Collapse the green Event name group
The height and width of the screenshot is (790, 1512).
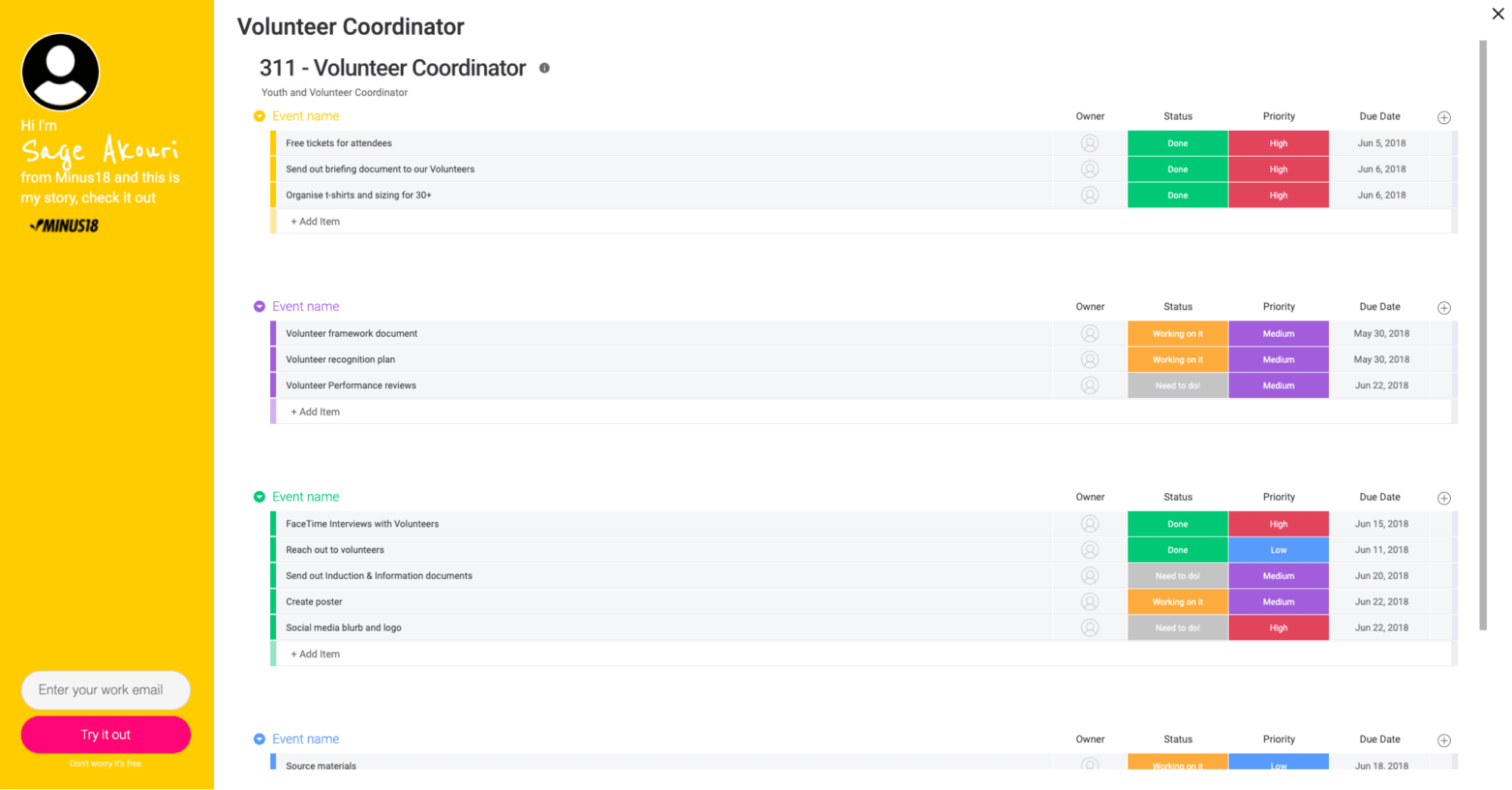pos(259,496)
